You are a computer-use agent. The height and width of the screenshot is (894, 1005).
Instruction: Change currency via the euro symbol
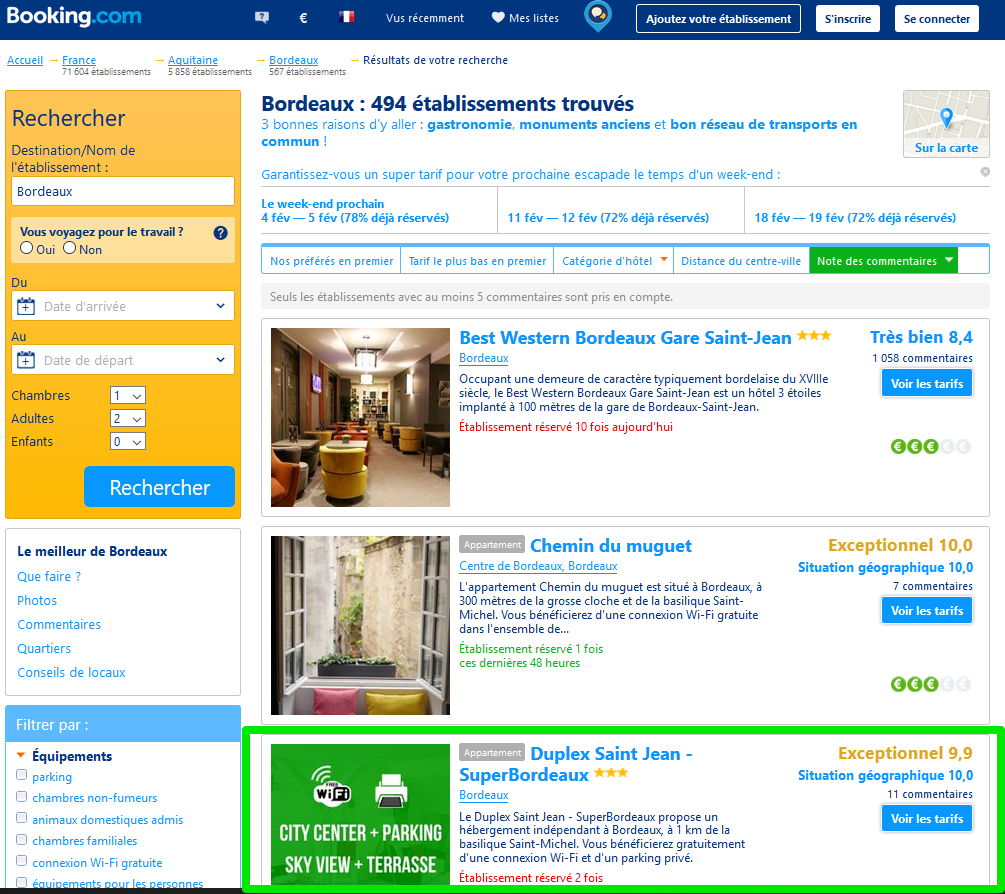tap(303, 18)
